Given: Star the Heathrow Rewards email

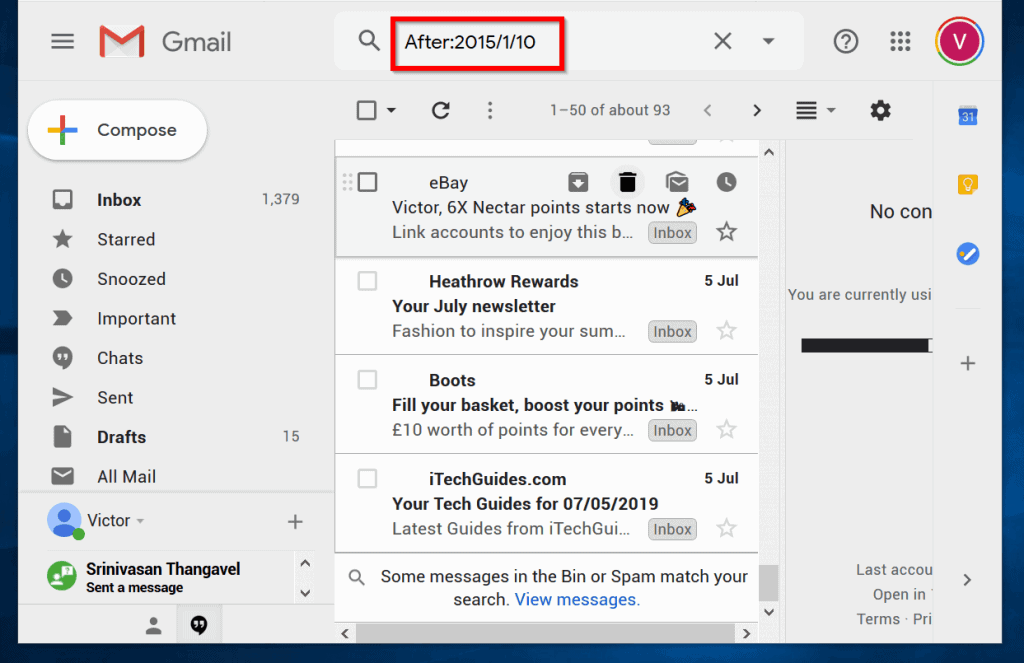Looking at the screenshot, I should 726,331.
